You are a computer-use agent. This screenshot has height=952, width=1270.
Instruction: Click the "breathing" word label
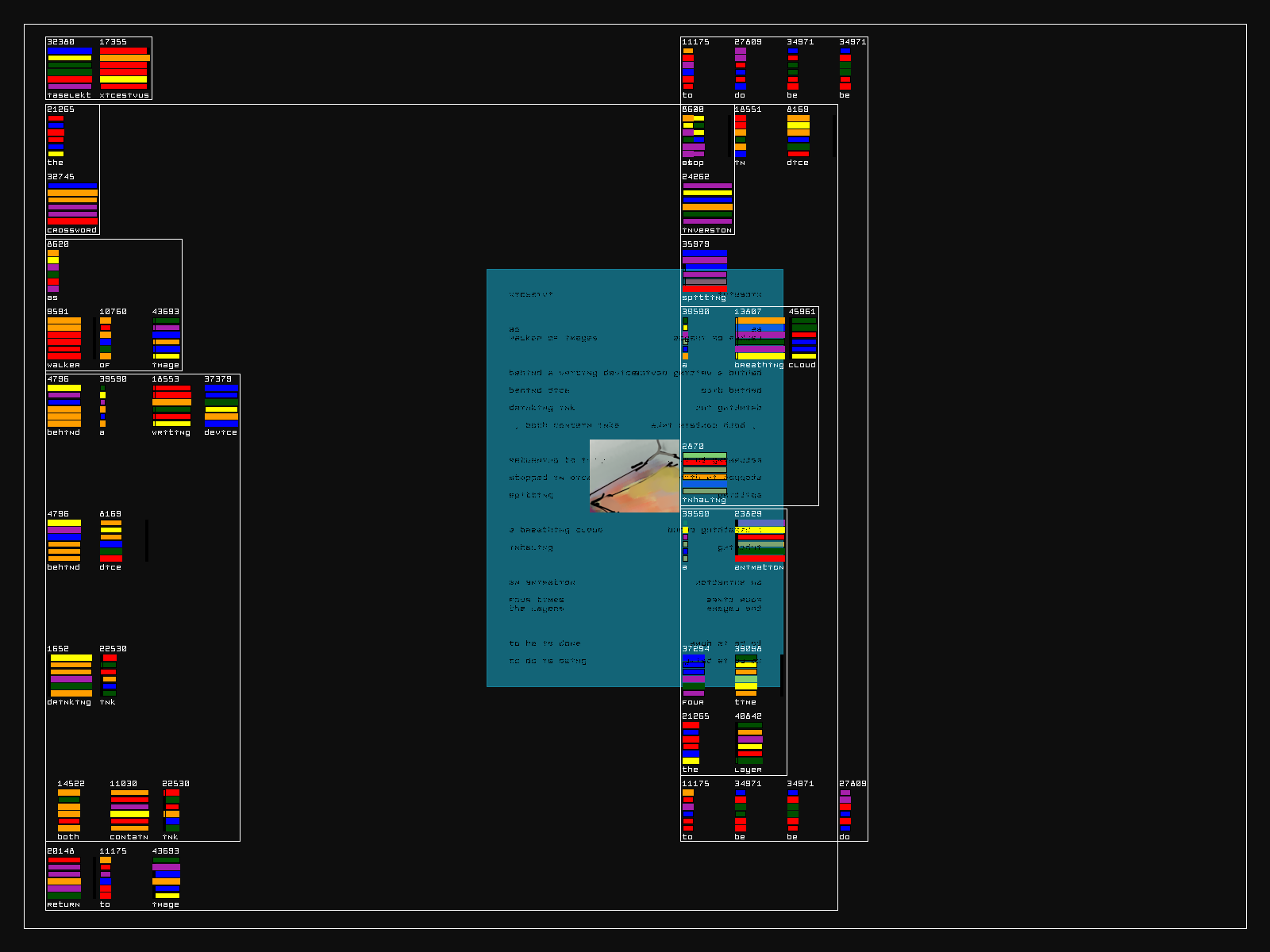pyautogui.click(x=759, y=366)
